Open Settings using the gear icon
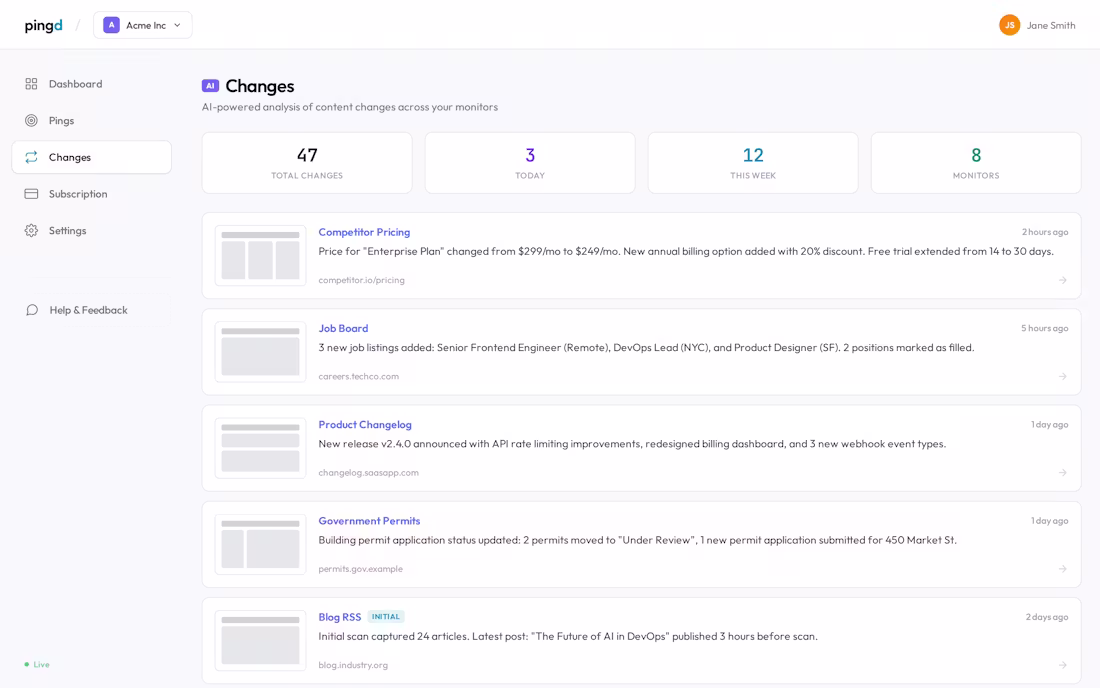The height and width of the screenshot is (688, 1100). 33,230
